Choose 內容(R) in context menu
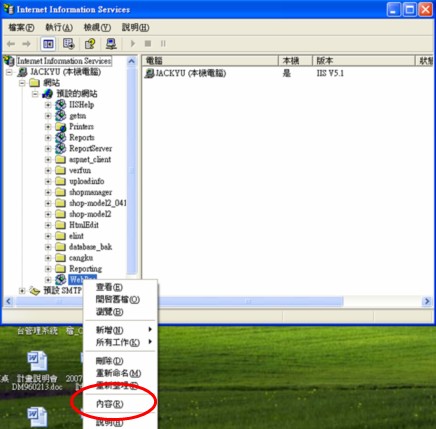 (109, 404)
